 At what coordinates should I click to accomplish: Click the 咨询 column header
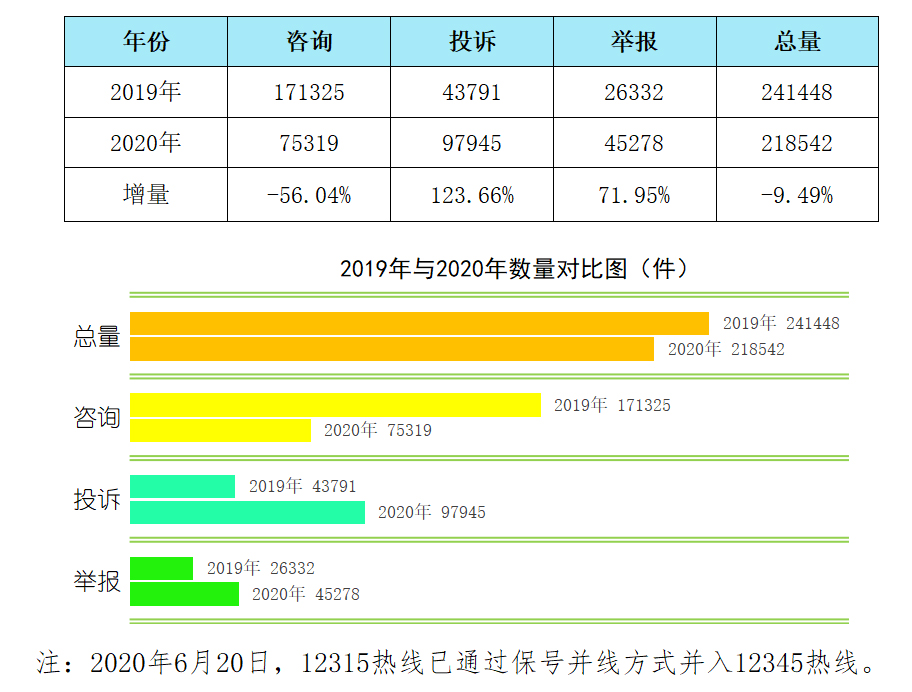[x=310, y=41]
